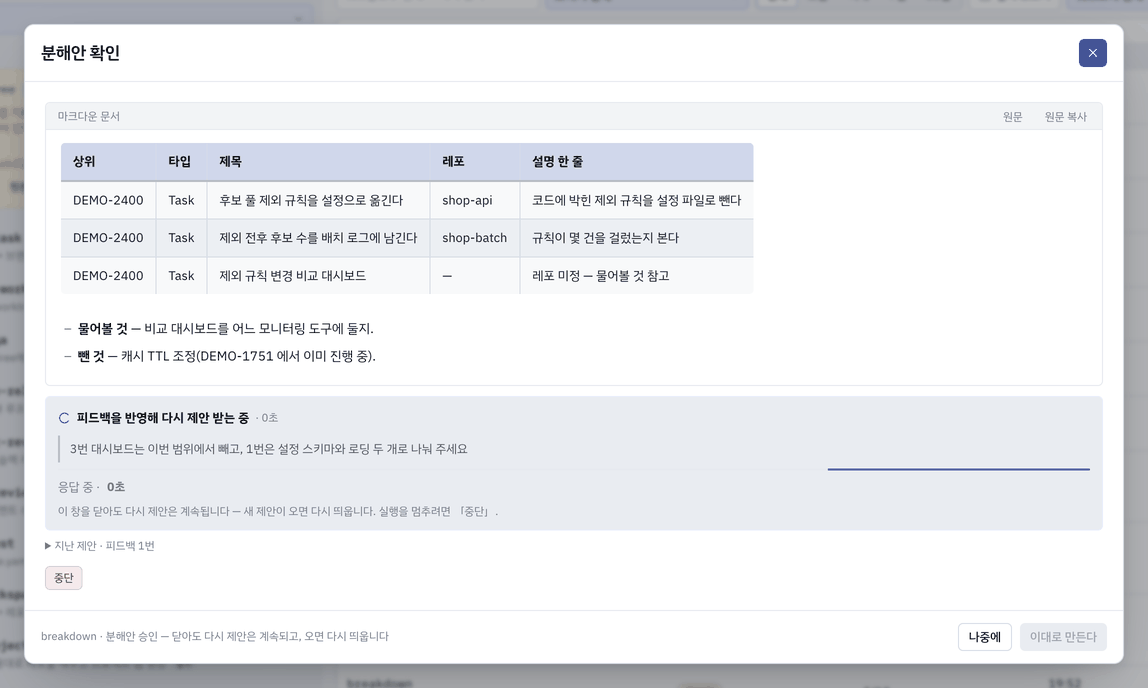Screen dimensions: 1148x688
Task: Click DEMO-2400 in the 대시보드 row
Action: coord(108,276)
